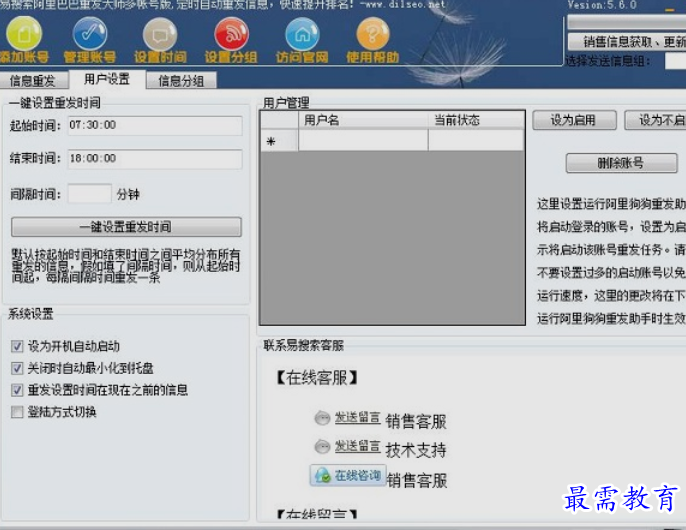The height and width of the screenshot is (530, 686).
Task: Uncheck 关闭时自动最小化到托盘
Action: point(17,369)
